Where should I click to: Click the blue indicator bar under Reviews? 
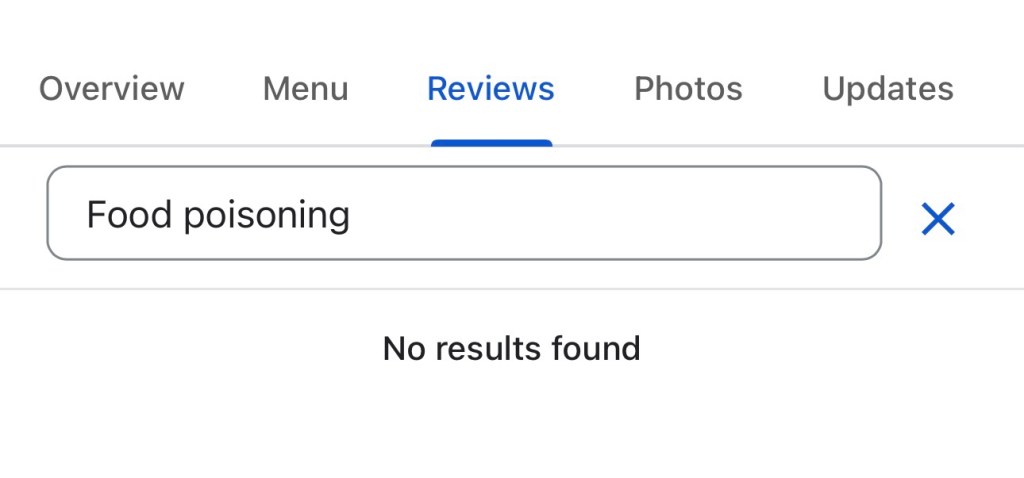tap(491, 143)
